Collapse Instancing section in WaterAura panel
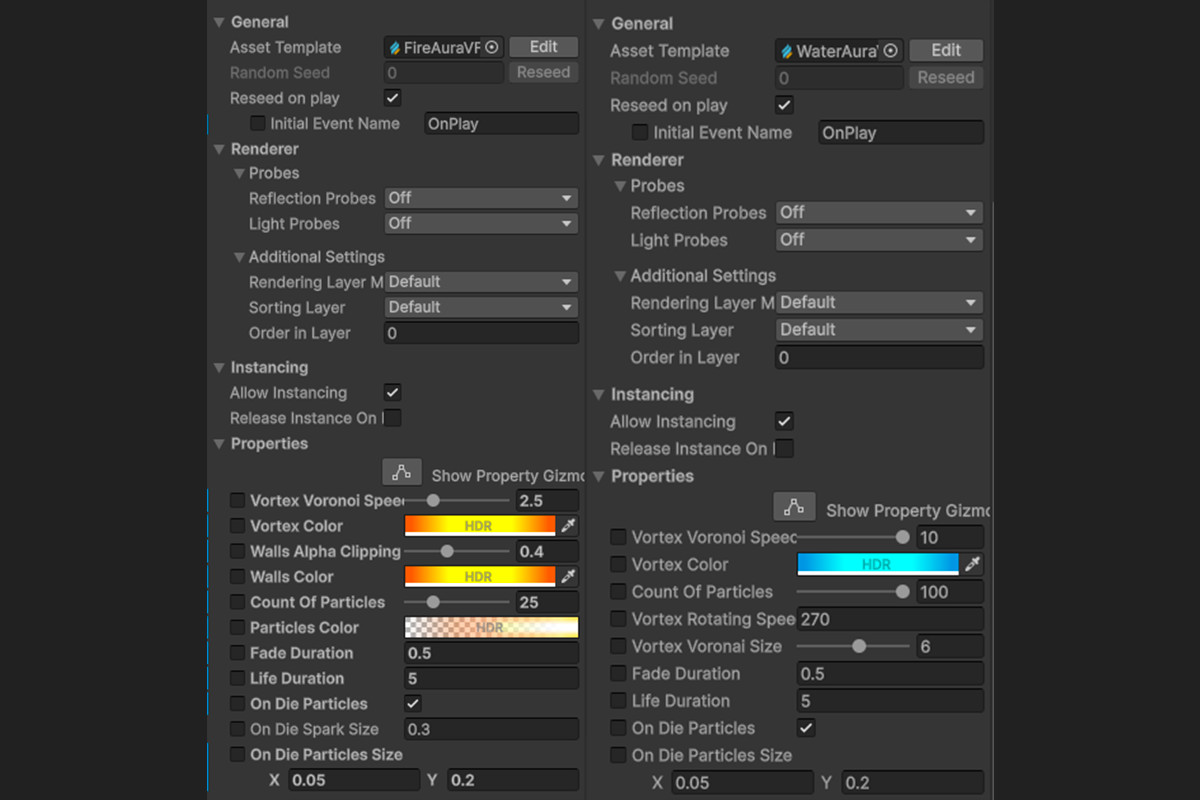1200x800 pixels. pos(599,394)
